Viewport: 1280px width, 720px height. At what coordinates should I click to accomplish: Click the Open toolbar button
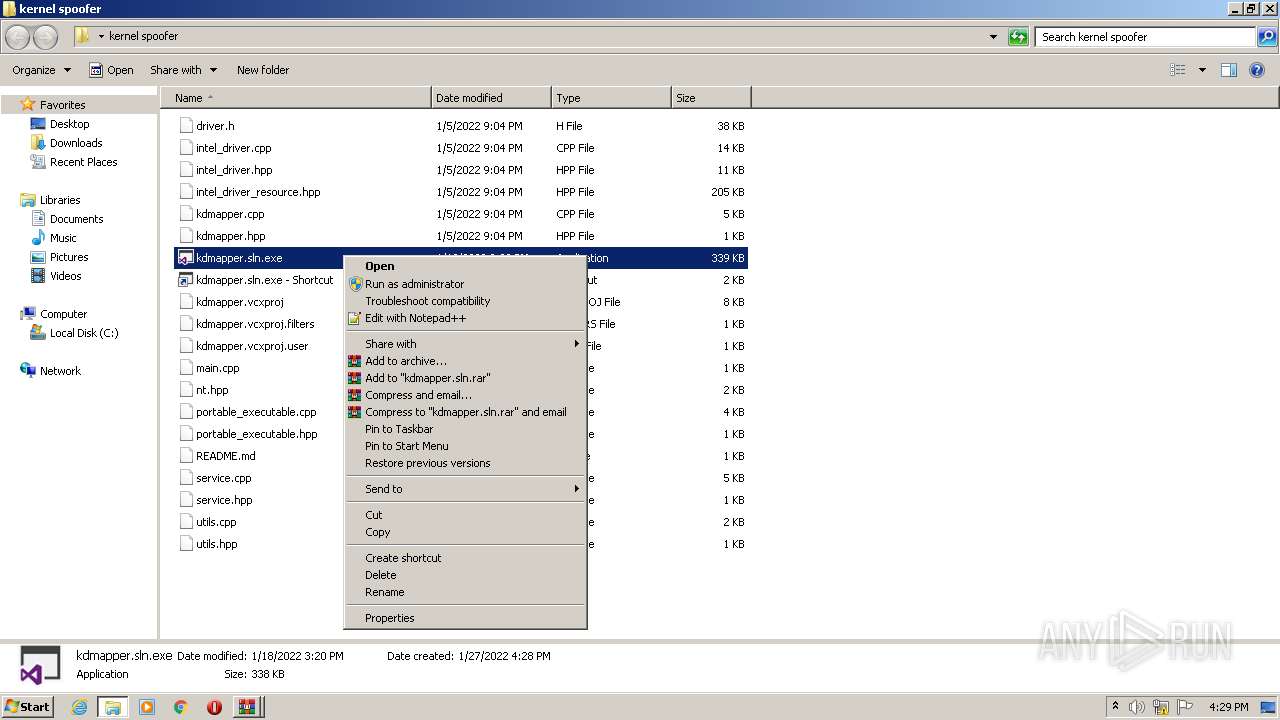(x=111, y=70)
